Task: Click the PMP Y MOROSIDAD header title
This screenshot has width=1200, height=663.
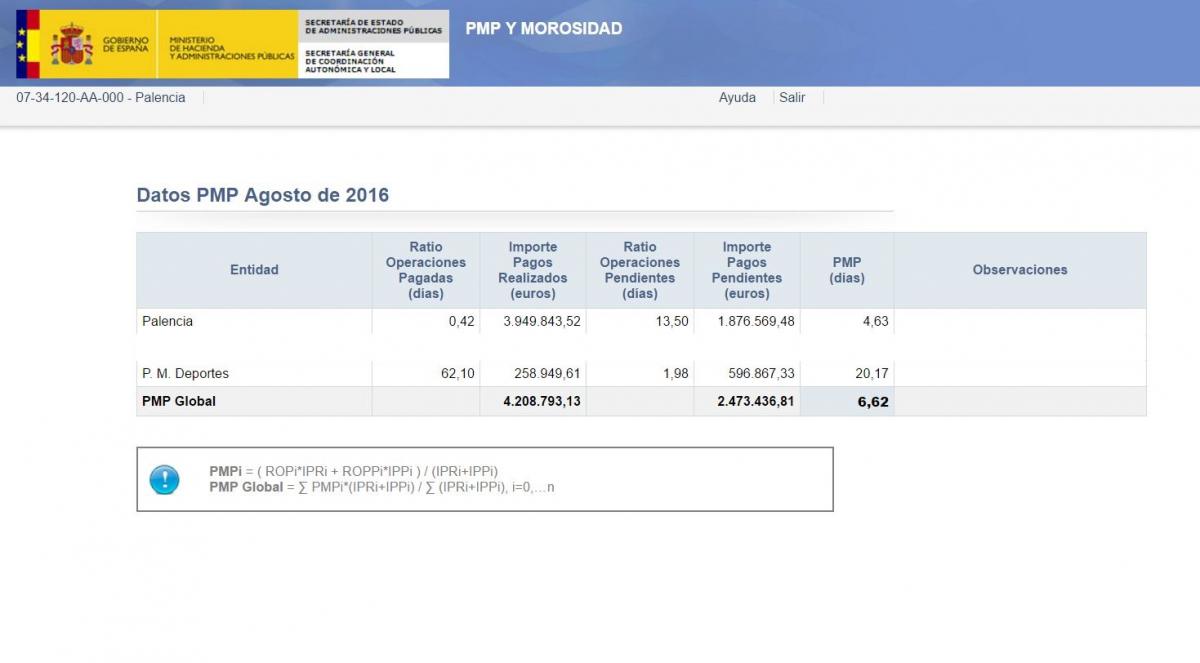Action: (543, 29)
